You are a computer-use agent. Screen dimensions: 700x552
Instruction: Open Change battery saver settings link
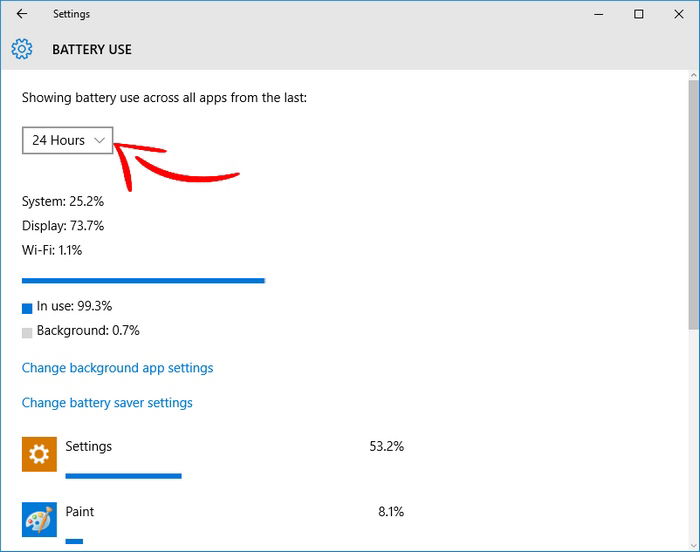tap(107, 403)
